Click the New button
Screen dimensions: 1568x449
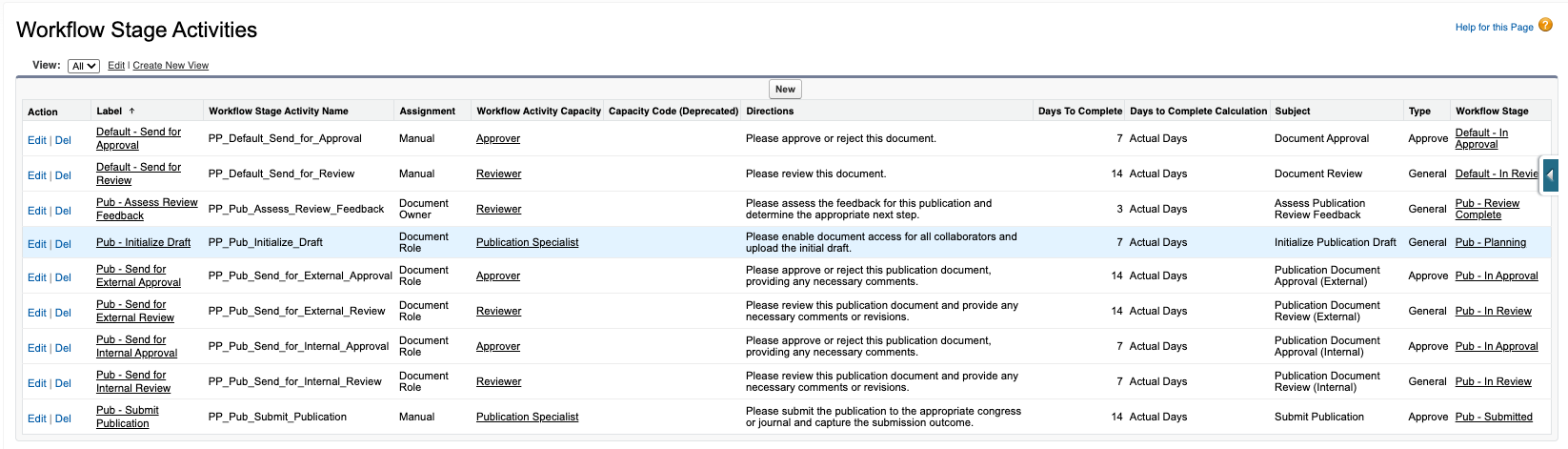pyautogui.click(x=785, y=89)
